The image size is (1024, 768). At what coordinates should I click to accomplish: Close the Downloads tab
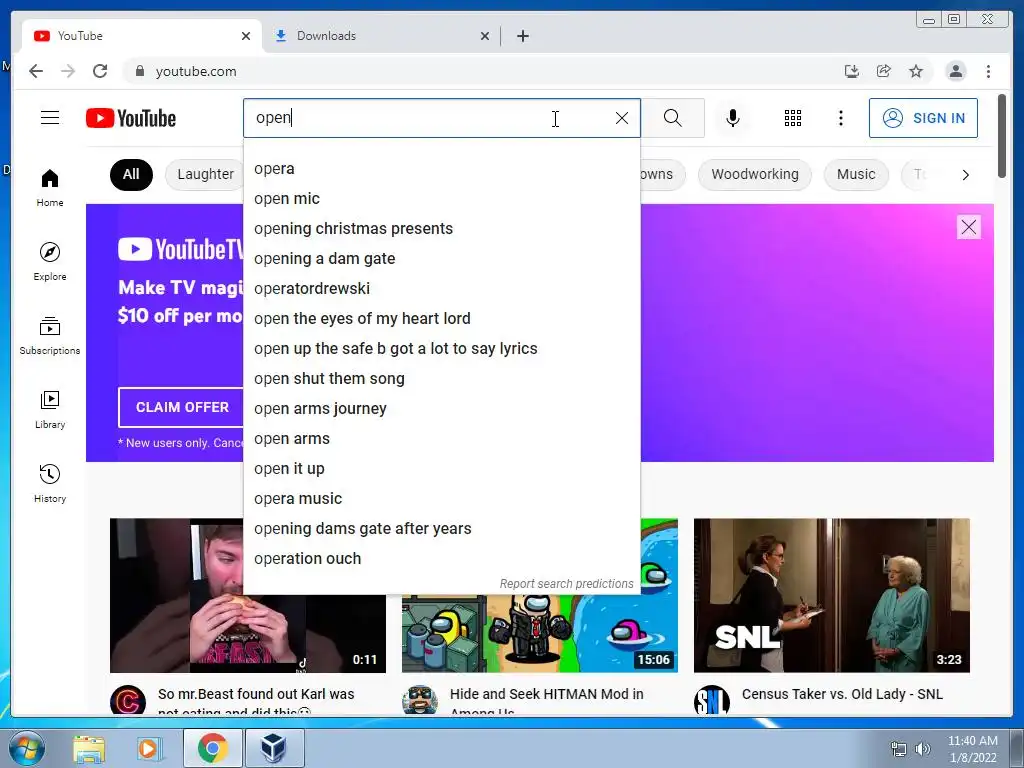[x=485, y=36]
